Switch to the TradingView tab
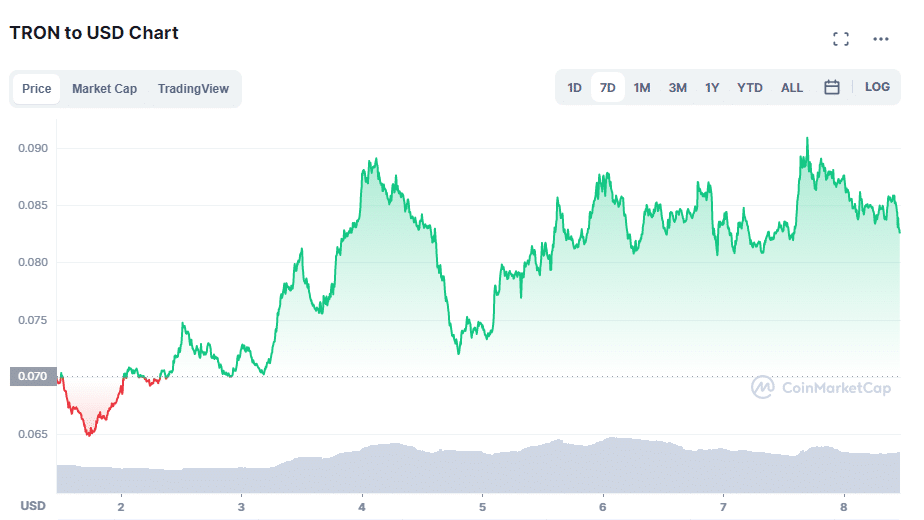Screen dimensions: 924x520 click(x=193, y=88)
